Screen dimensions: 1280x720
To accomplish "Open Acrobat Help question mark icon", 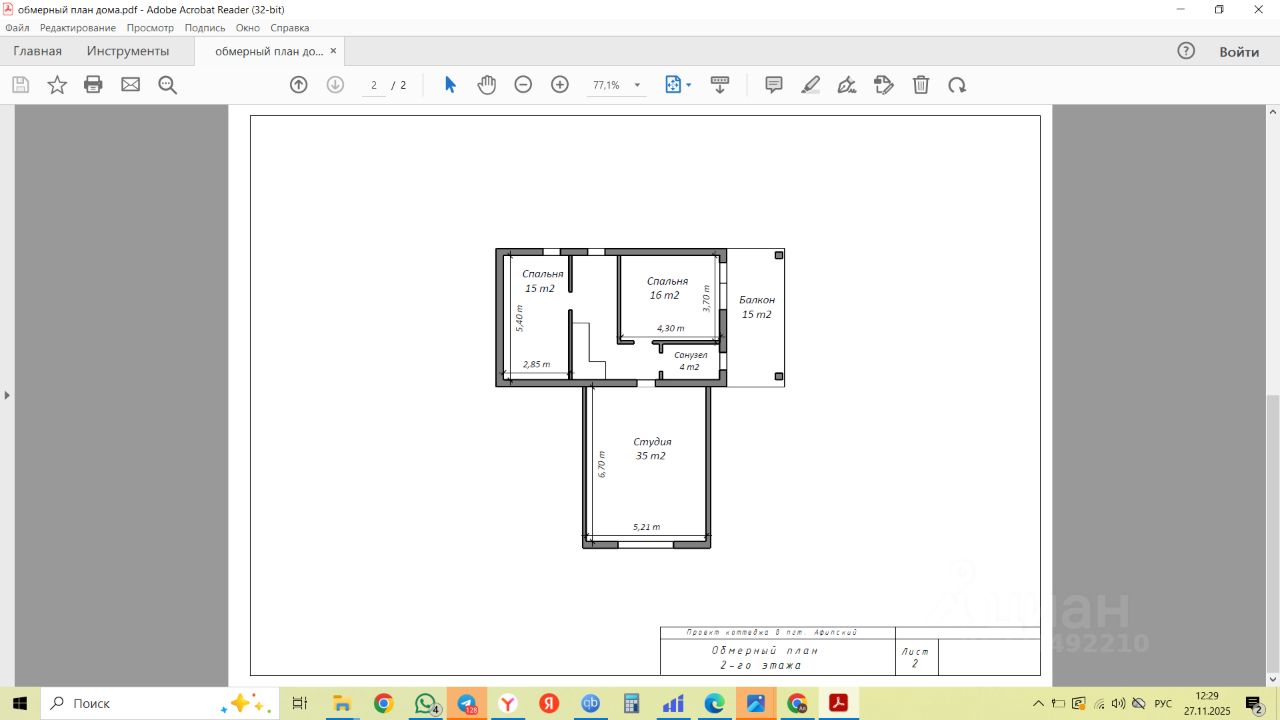I will coord(1186,51).
